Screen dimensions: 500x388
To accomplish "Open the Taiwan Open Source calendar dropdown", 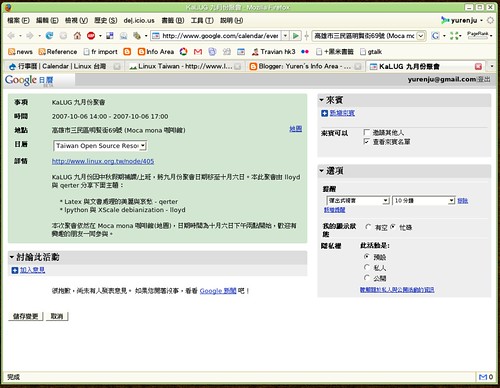I will (100, 146).
